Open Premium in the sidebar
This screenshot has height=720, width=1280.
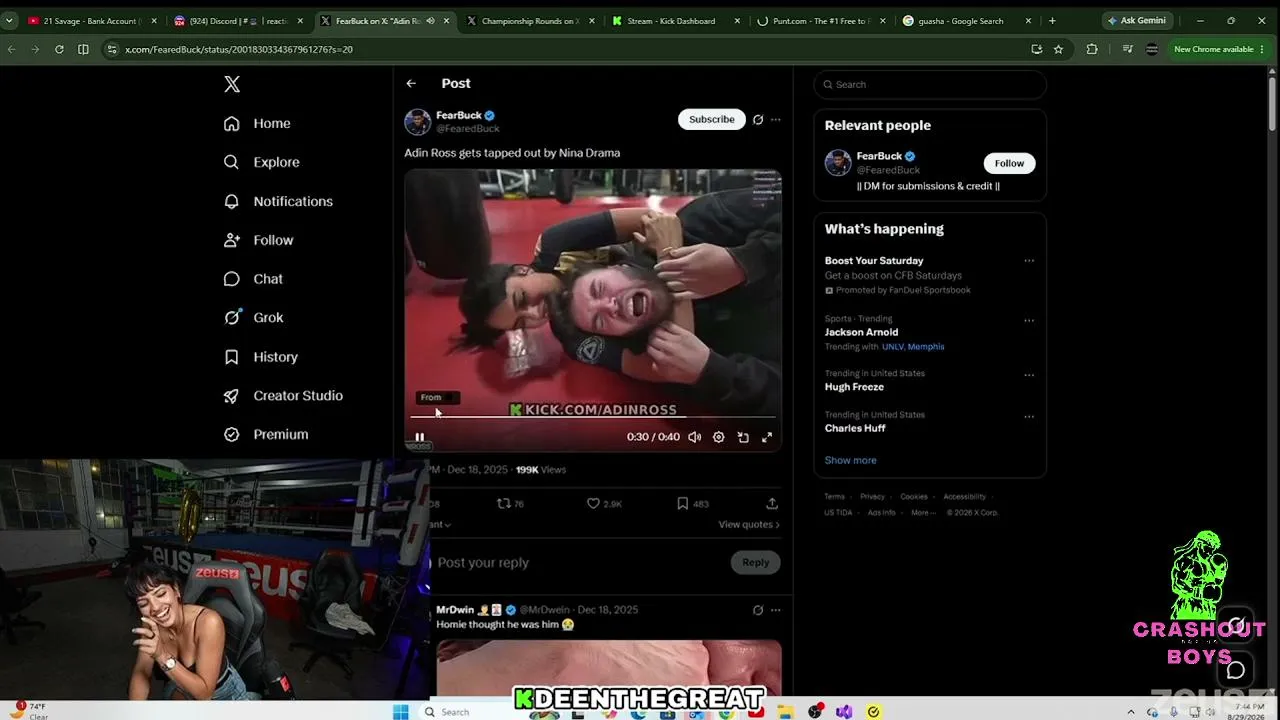tap(266, 434)
